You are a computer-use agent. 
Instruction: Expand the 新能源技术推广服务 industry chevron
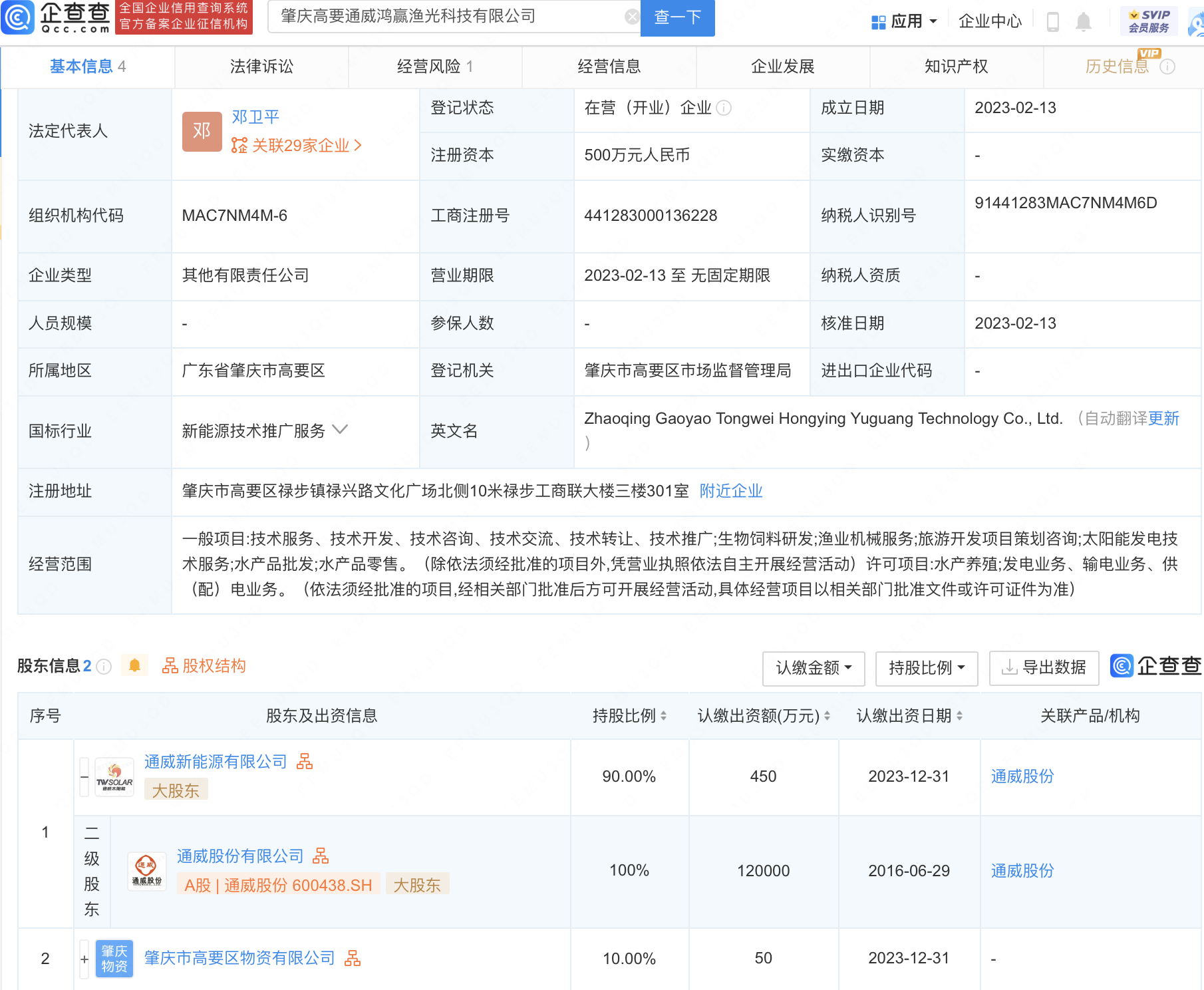340,430
